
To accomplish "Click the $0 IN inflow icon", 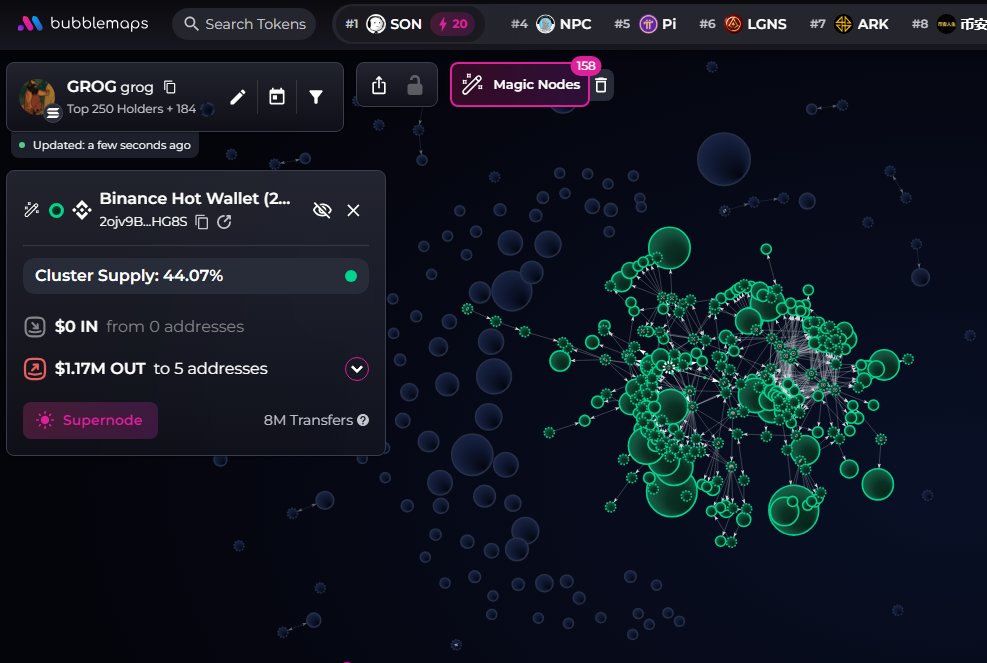I will 35,326.
